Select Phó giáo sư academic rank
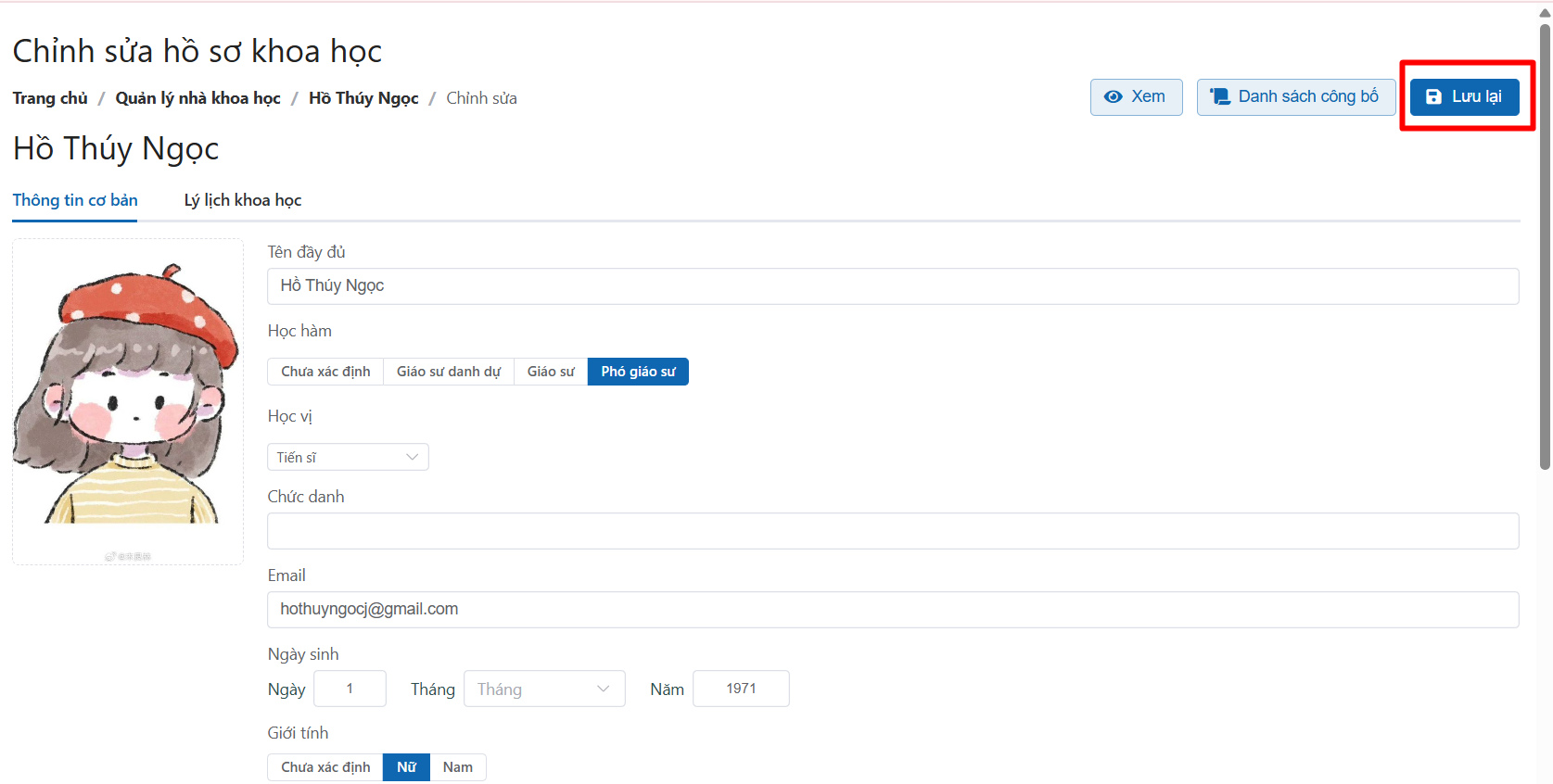 pyautogui.click(x=638, y=372)
